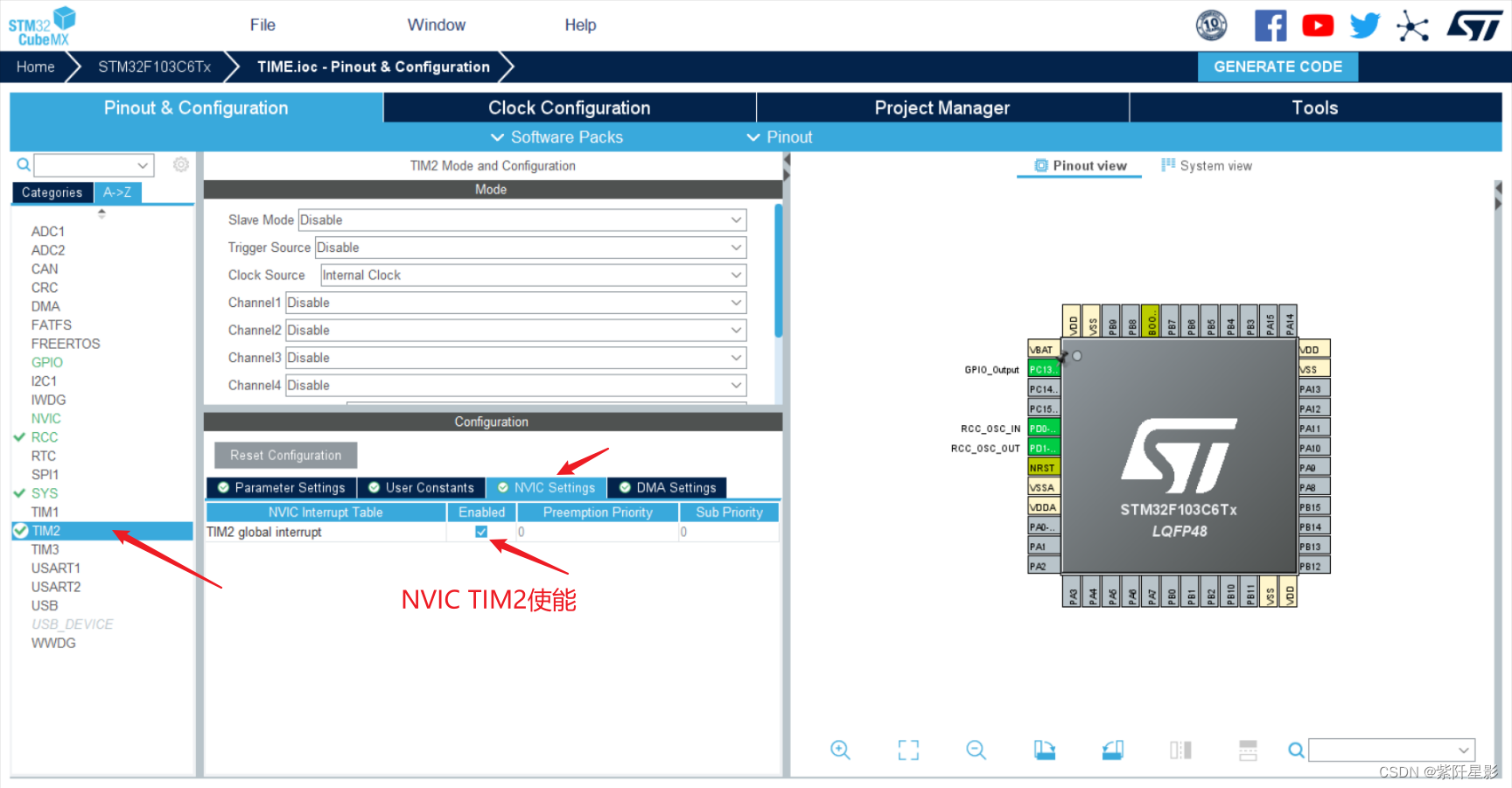The image size is (1512, 788).
Task: Select TIM3 in the peripherals list
Action: 45,550
